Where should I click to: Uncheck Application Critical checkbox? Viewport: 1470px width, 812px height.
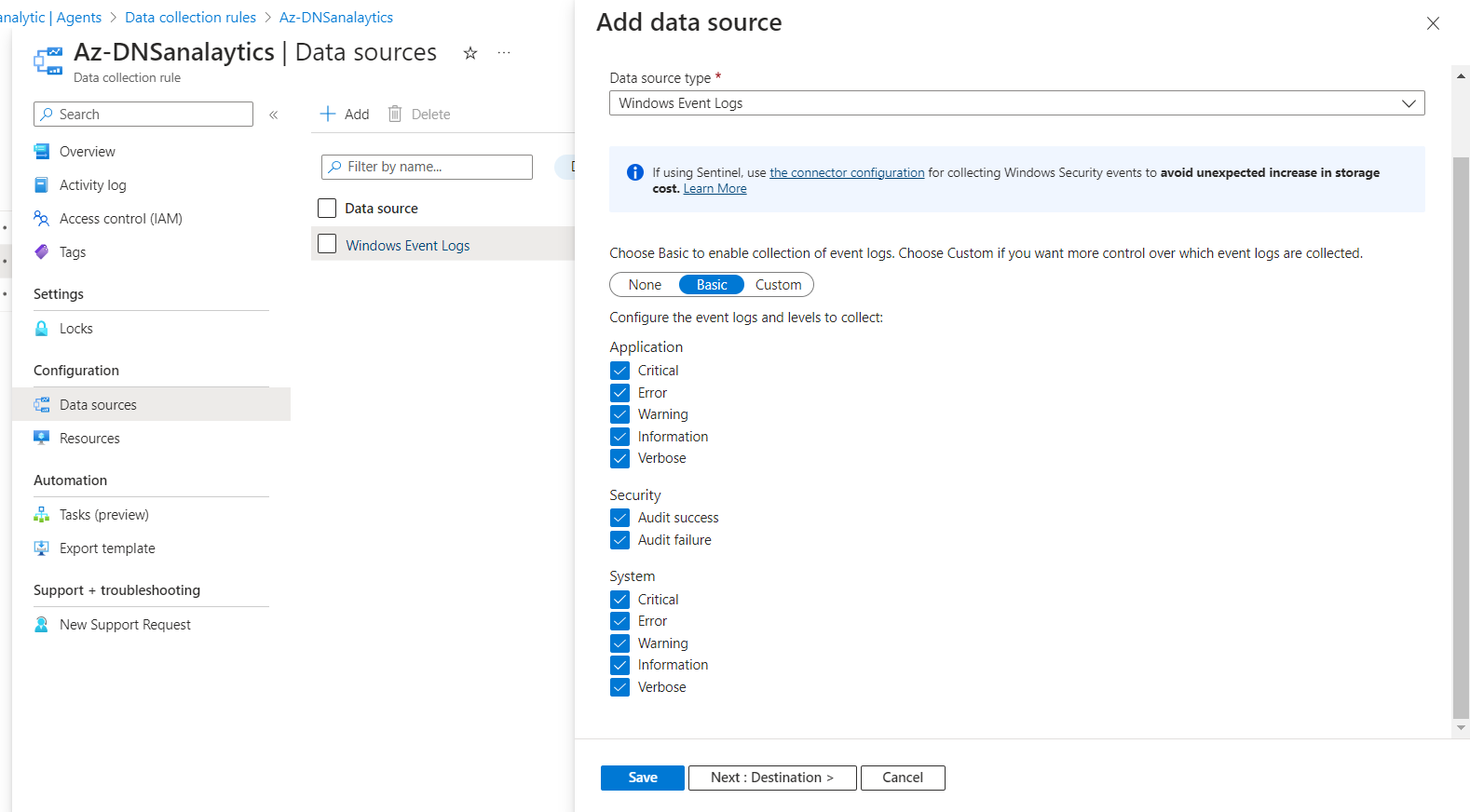pos(620,371)
